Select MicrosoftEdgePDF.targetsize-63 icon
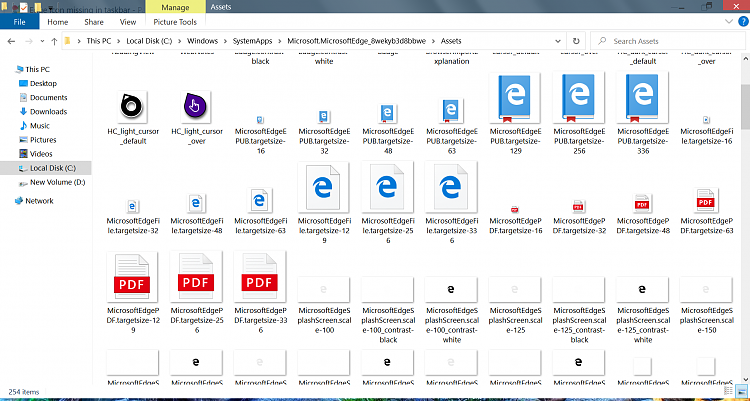750x401 pixels. 706,200
